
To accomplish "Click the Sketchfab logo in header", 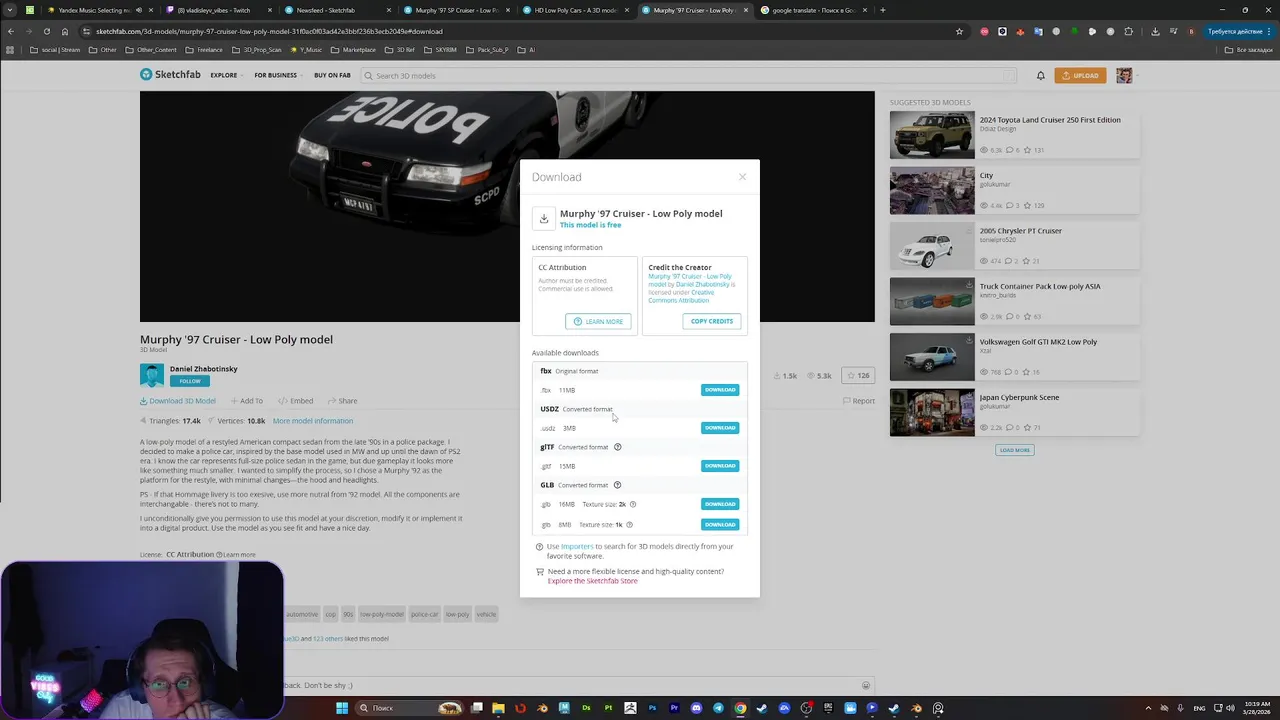I will point(170,75).
